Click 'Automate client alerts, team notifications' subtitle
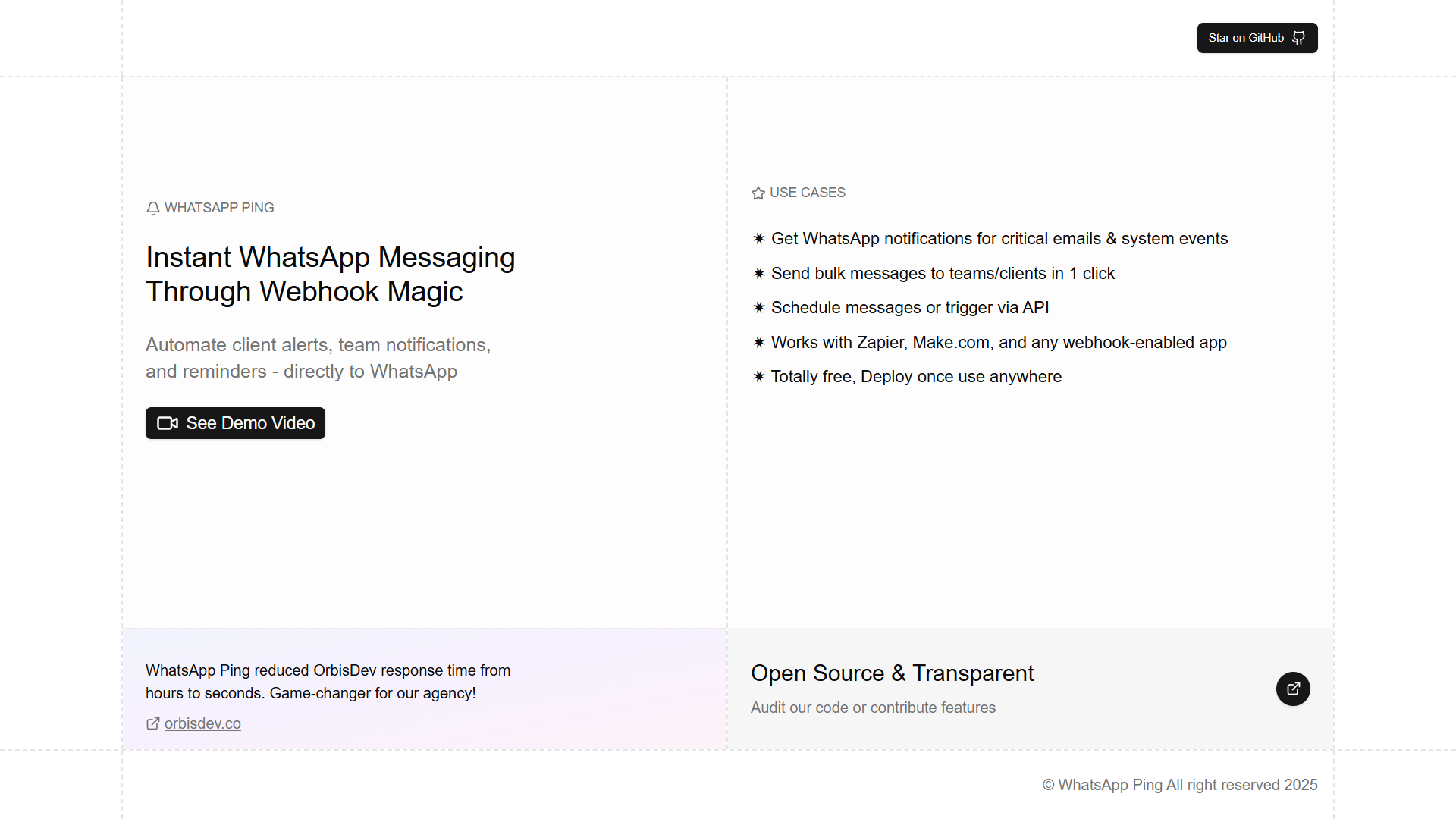The width and height of the screenshot is (1456, 819). 318,358
